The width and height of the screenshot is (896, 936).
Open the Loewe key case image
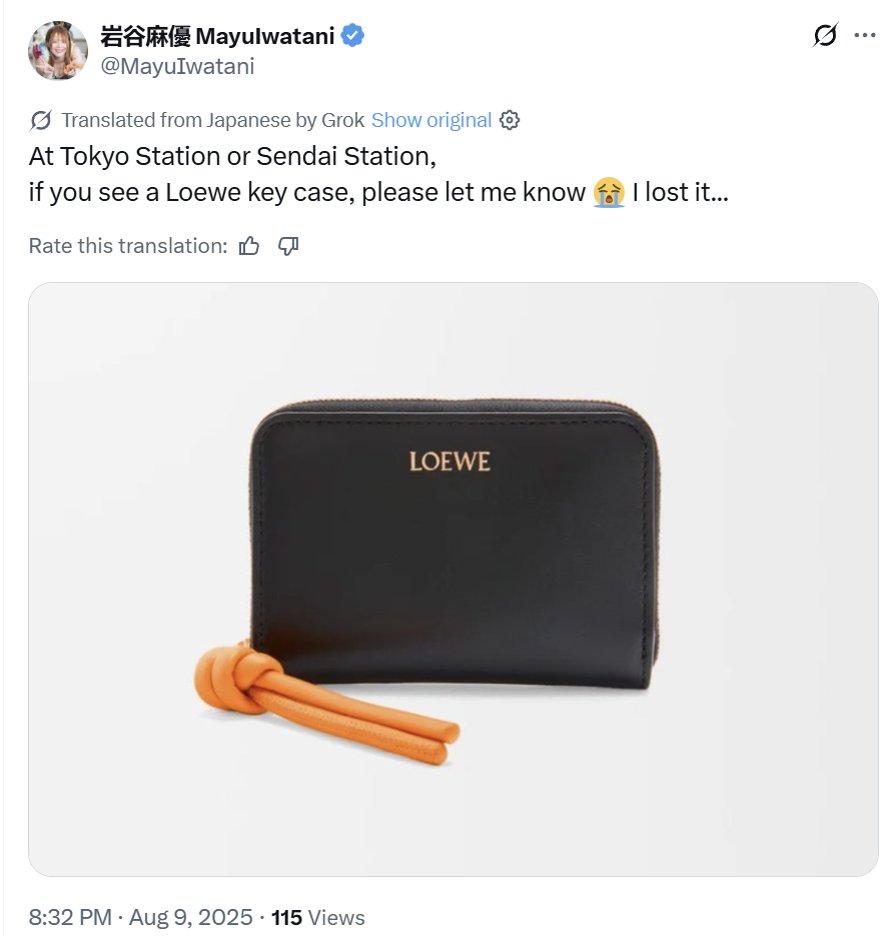(453, 579)
